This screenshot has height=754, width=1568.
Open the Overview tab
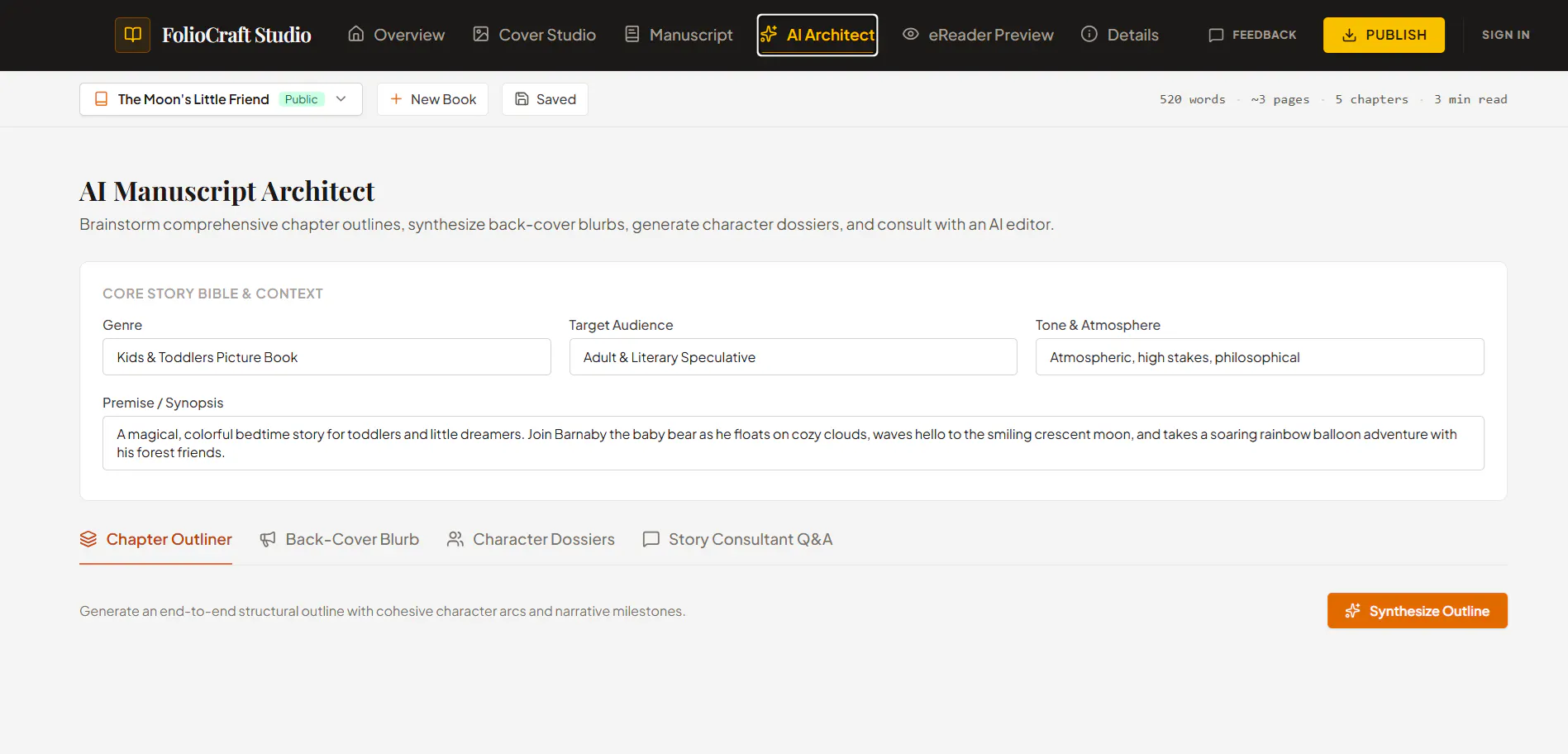pyautogui.click(x=396, y=35)
